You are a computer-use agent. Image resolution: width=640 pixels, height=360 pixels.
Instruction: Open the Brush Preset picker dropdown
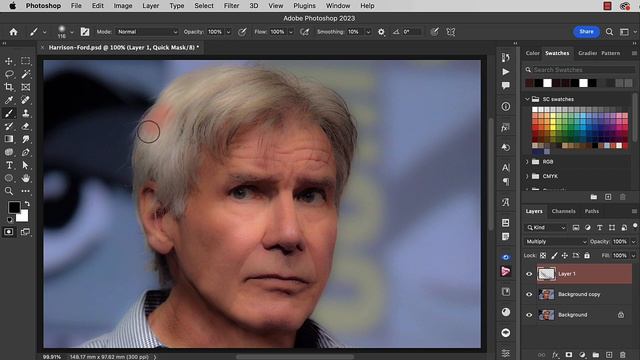(72, 32)
